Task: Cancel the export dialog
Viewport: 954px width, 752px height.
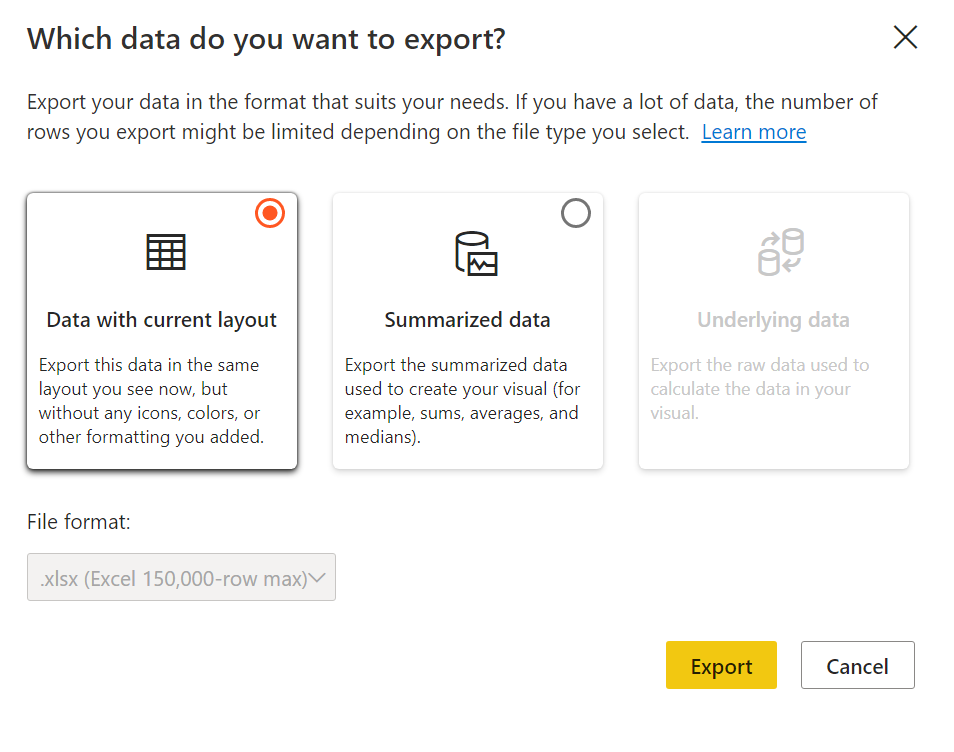Action: (857, 665)
